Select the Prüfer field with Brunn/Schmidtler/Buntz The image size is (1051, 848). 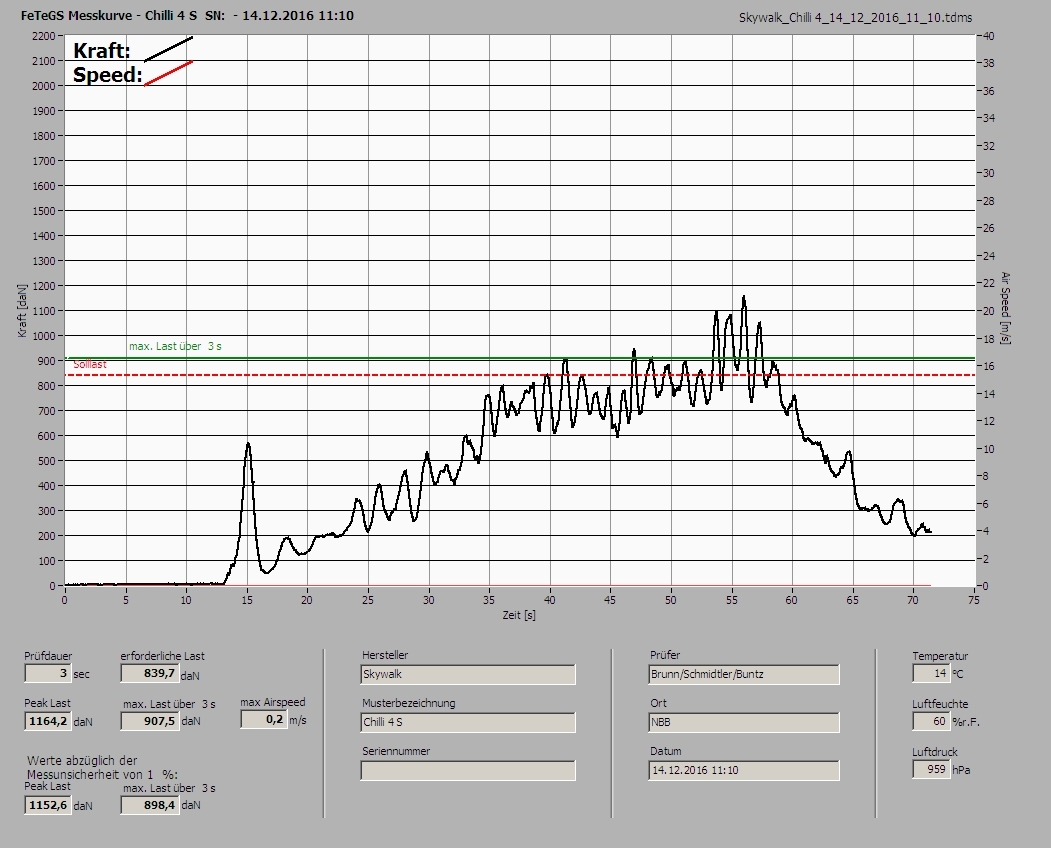[744, 674]
